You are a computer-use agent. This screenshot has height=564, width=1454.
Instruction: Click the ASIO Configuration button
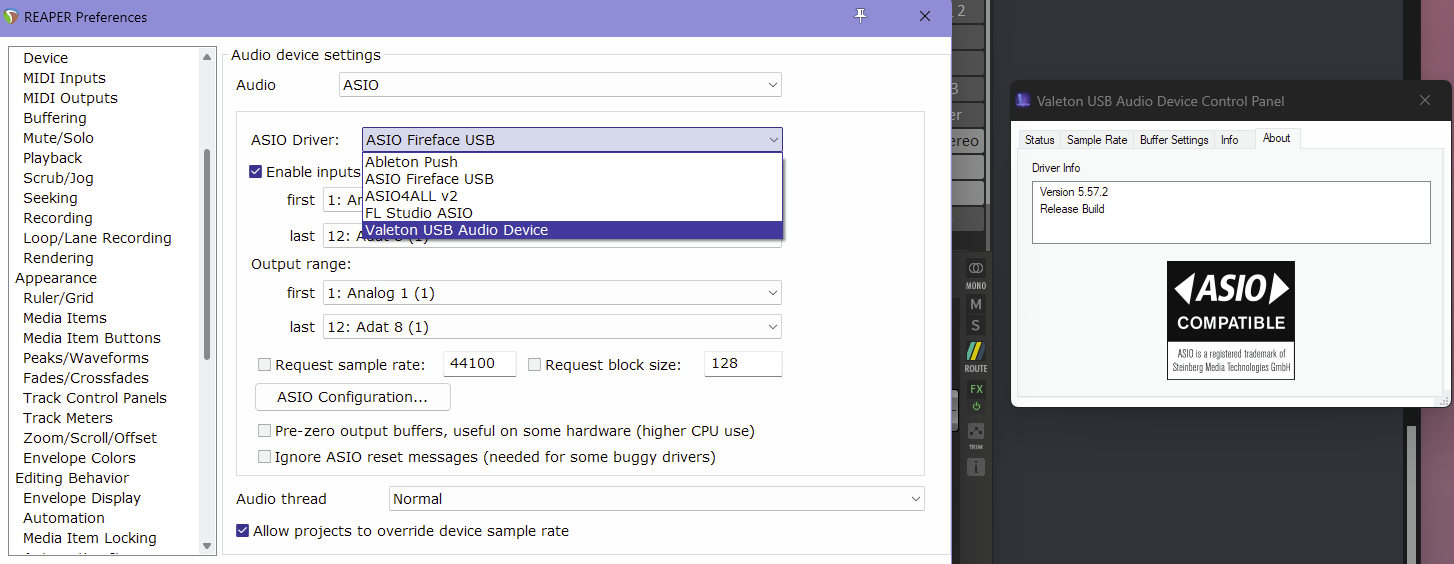pyautogui.click(x=353, y=397)
